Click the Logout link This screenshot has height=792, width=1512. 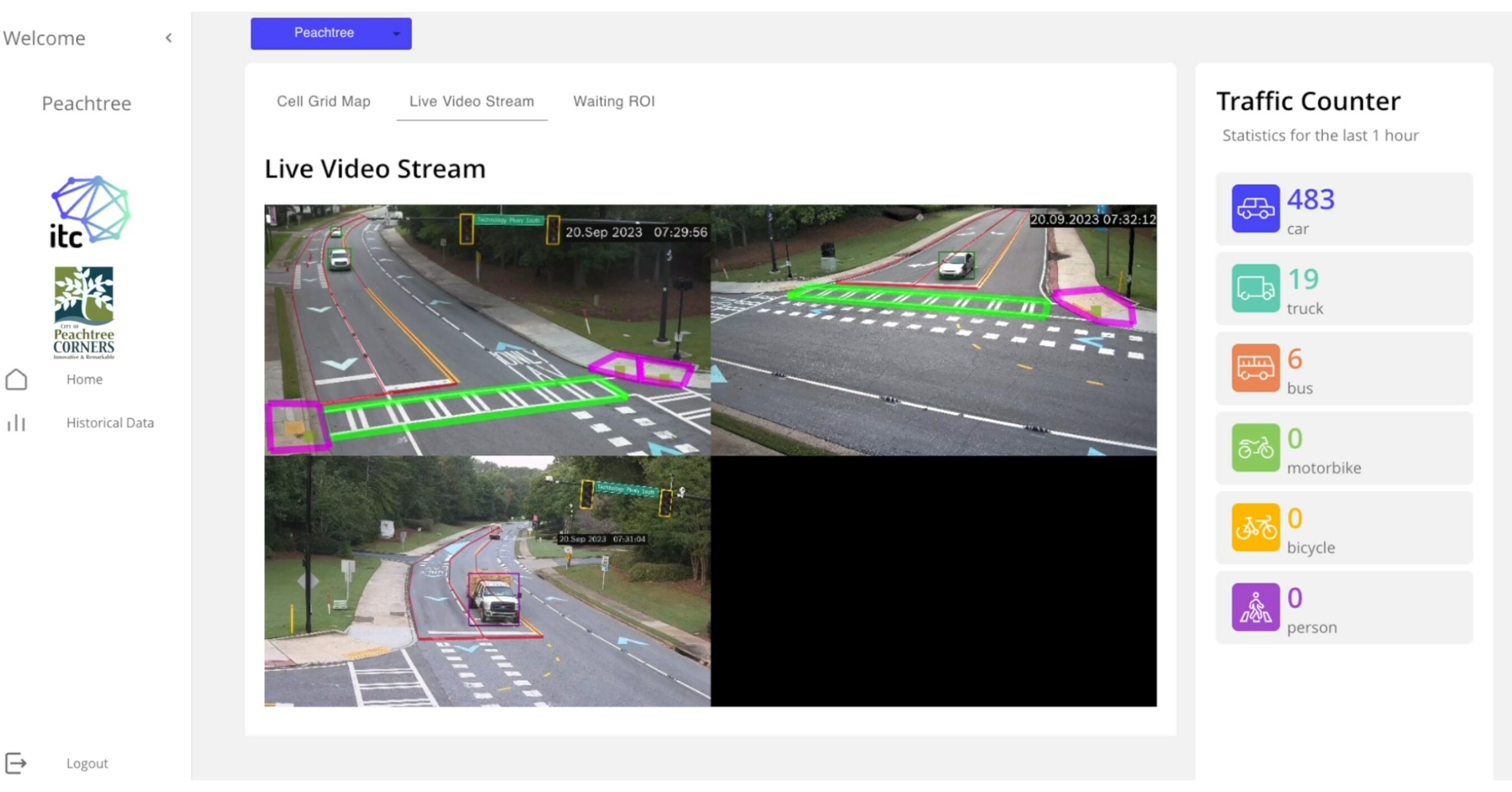click(x=87, y=763)
